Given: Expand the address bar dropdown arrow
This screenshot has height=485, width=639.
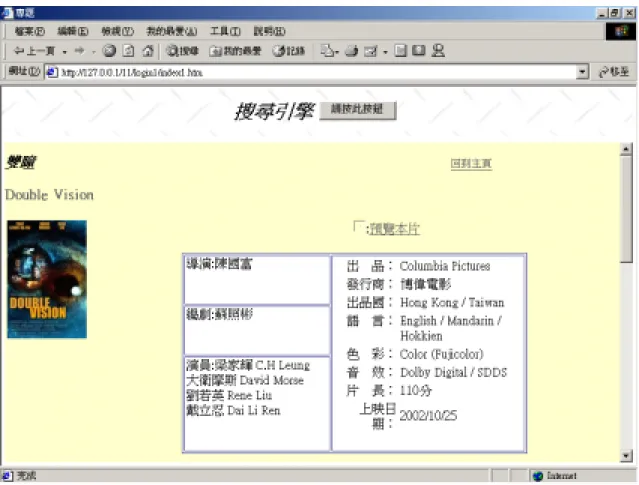Looking at the screenshot, I should (x=583, y=72).
